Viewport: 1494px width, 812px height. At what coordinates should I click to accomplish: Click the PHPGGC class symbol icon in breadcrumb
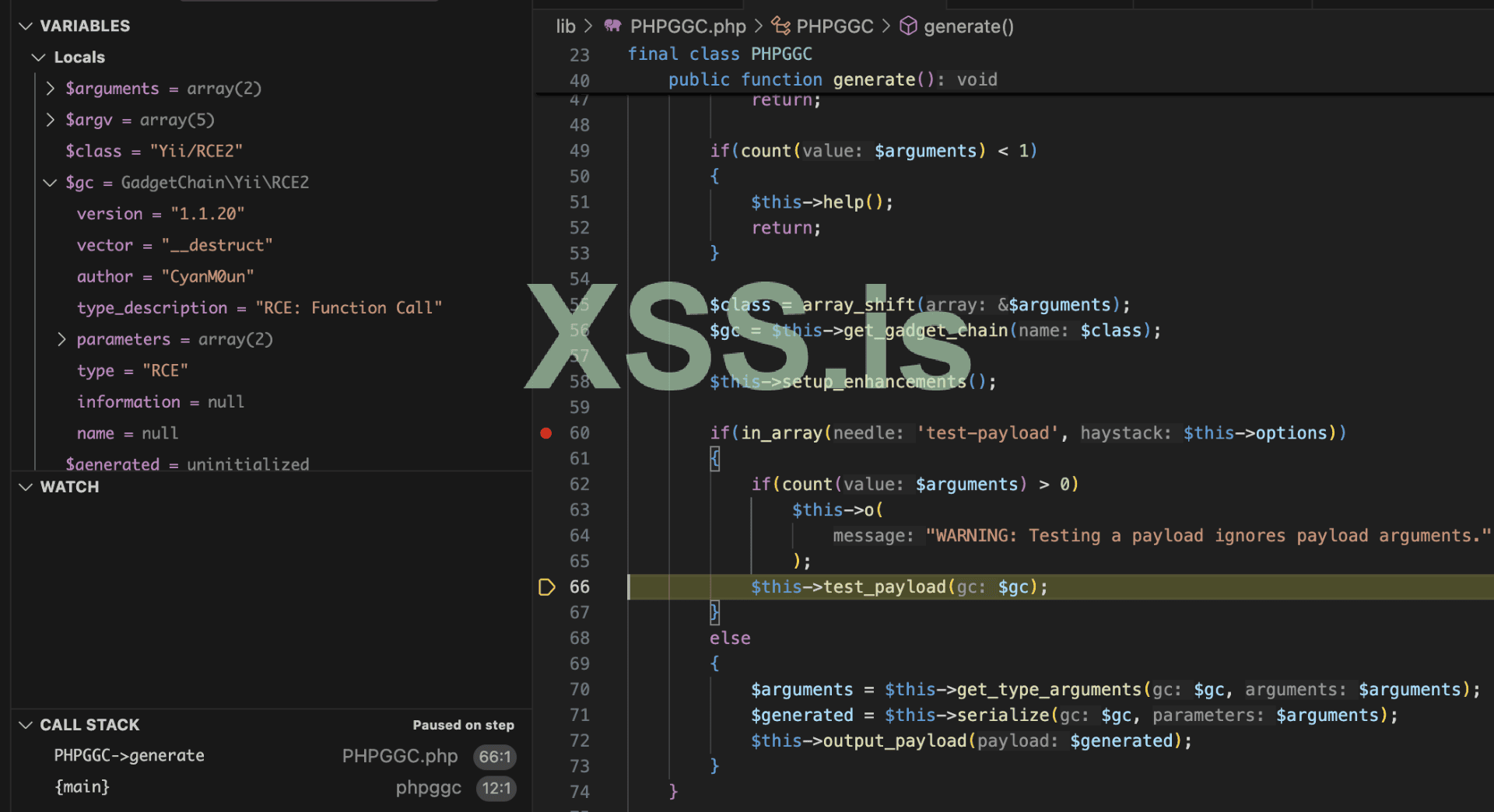(x=780, y=26)
